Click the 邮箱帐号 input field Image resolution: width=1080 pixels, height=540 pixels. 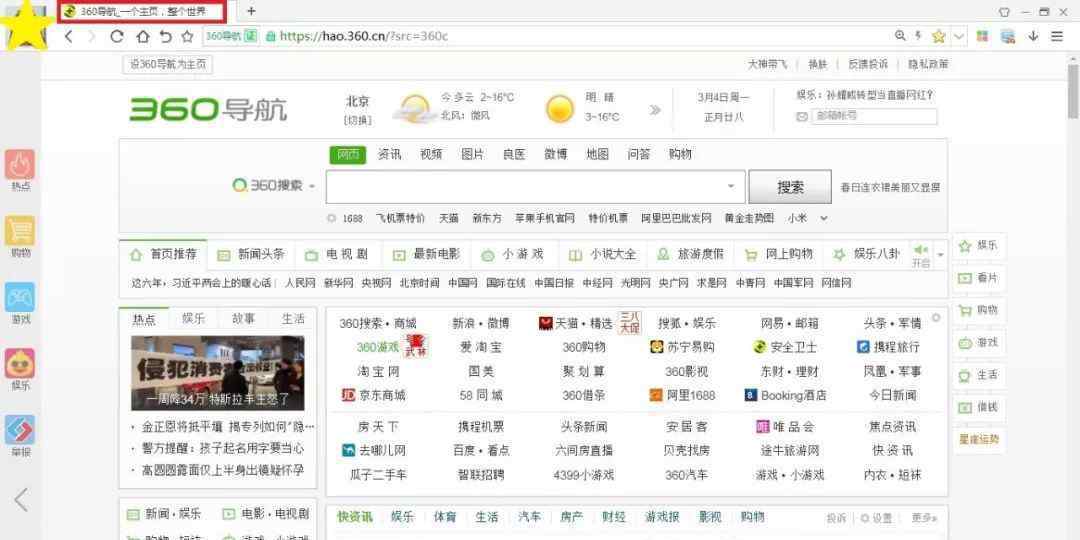point(874,116)
